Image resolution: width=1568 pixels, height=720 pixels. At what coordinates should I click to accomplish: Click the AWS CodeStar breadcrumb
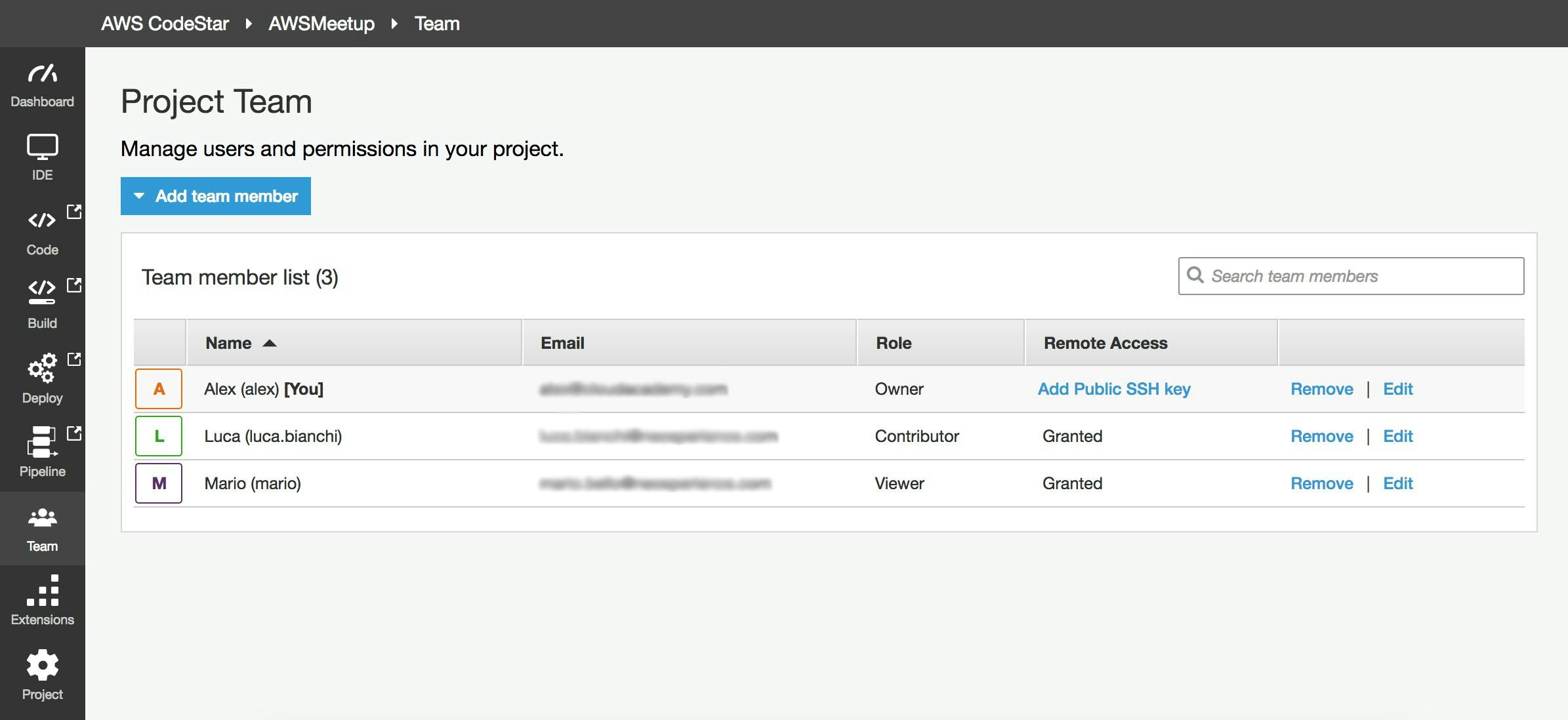click(165, 24)
